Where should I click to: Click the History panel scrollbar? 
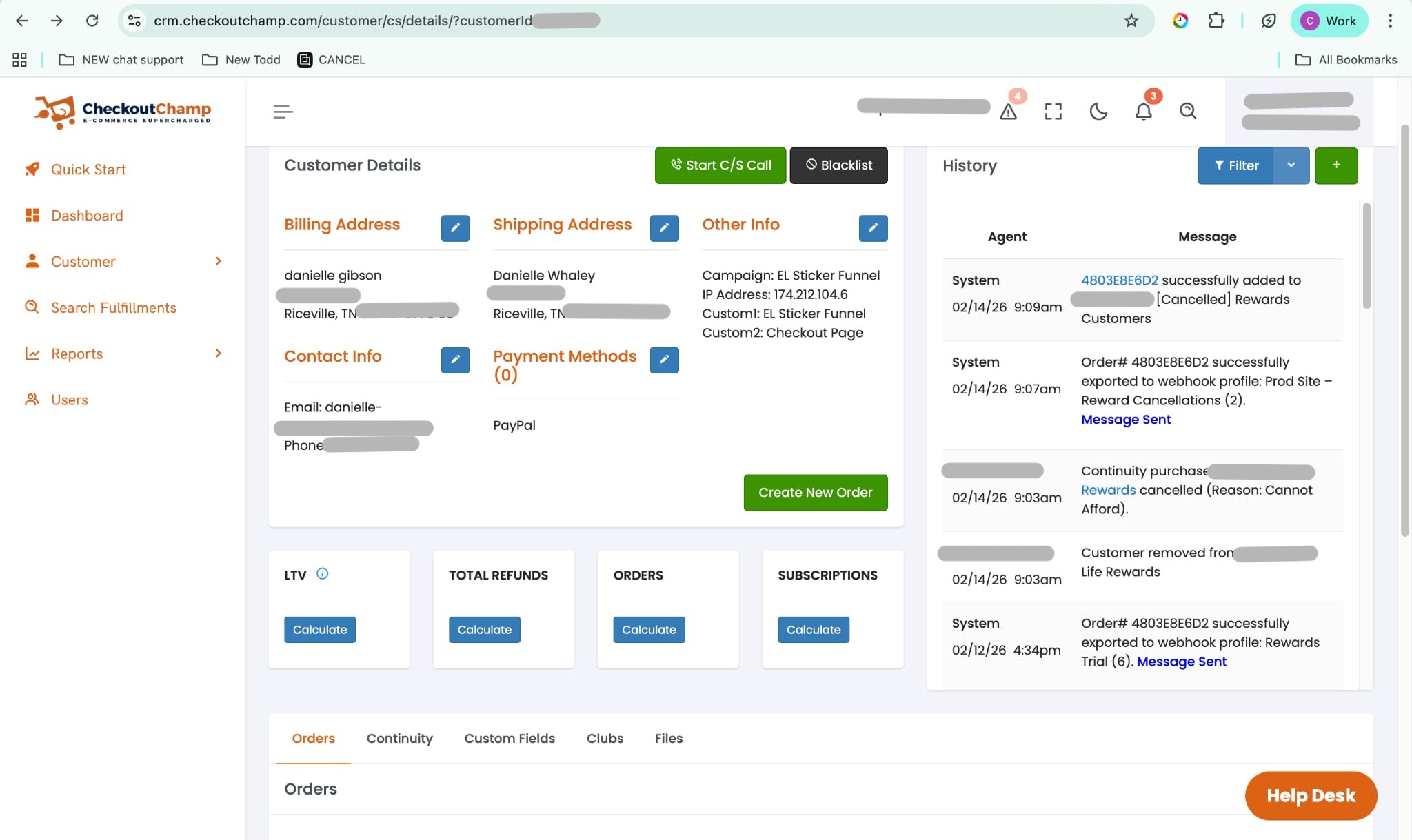1366,255
